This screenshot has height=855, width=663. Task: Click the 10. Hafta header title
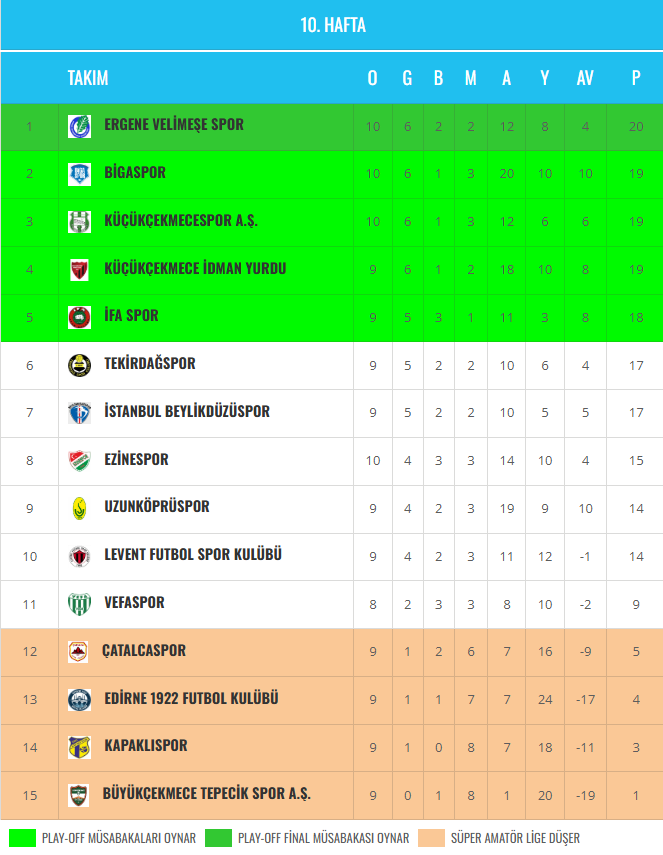click(333, 25)
